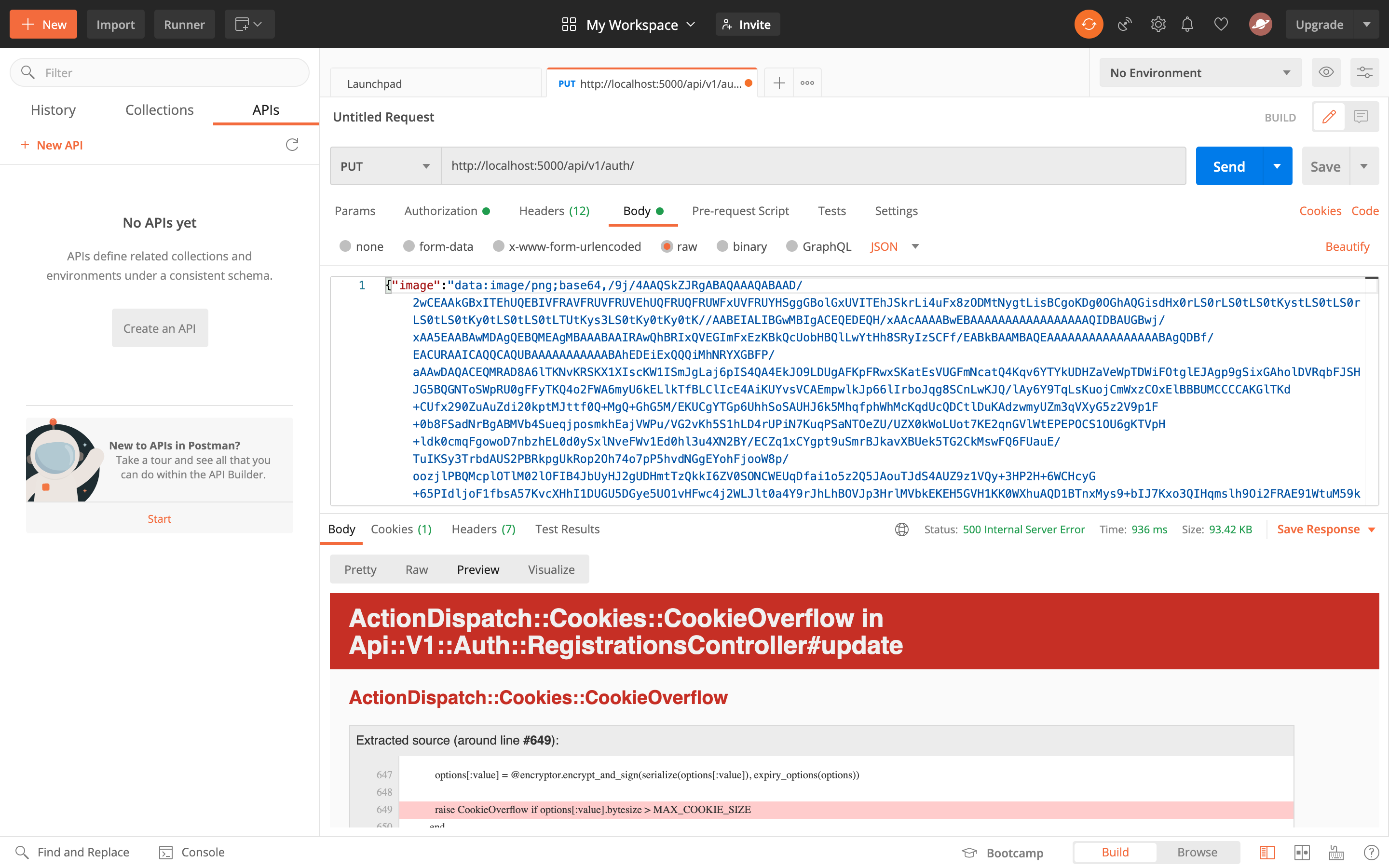Image resolution: width=1389 pixels, height=868 pixels.
Task: Select the raw body radio button
Action: pos(667,246)
